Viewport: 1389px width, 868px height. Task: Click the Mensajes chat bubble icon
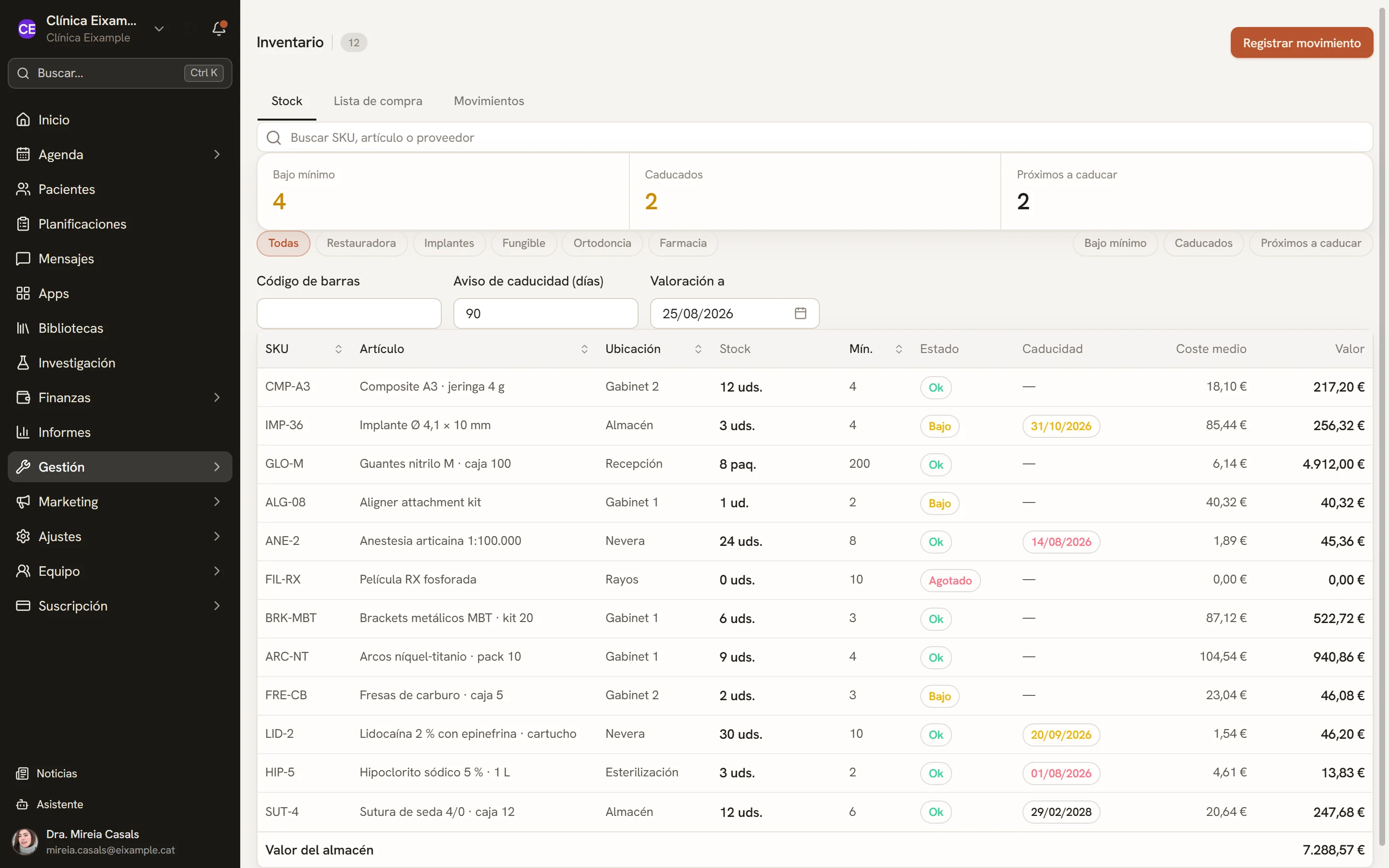pos(23,258)
